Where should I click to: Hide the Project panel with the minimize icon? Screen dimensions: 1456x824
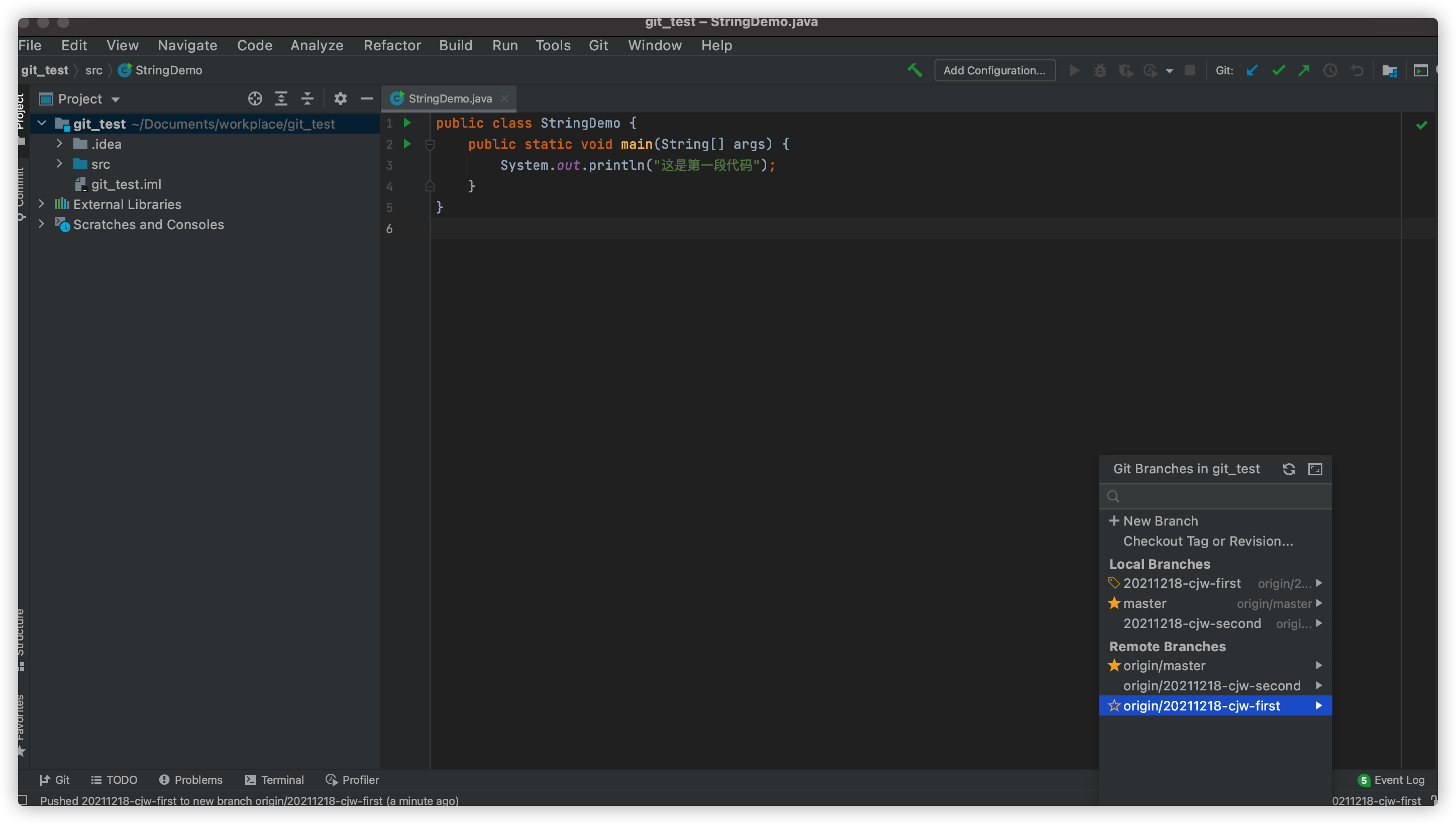coord(367,98)
